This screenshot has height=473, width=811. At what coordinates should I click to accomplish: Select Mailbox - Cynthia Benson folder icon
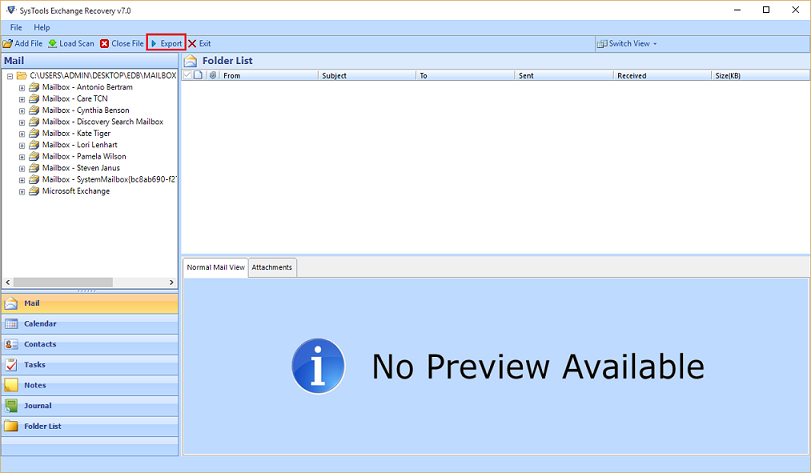[34, 110]
